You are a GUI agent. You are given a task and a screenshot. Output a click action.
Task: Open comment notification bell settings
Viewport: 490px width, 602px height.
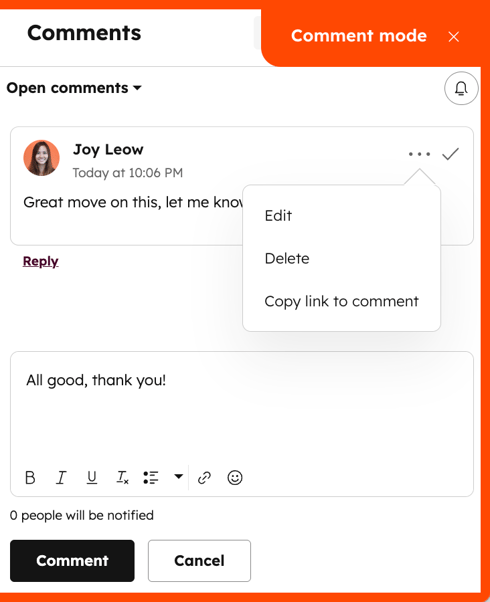pyautogui.click(x=461, y=88)
